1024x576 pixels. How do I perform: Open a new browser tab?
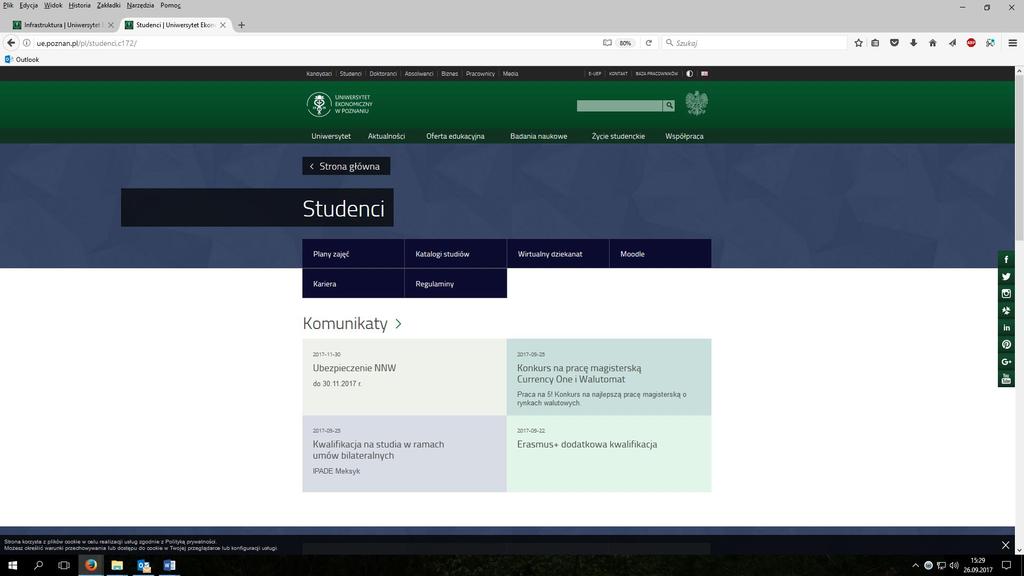point(241,25)
